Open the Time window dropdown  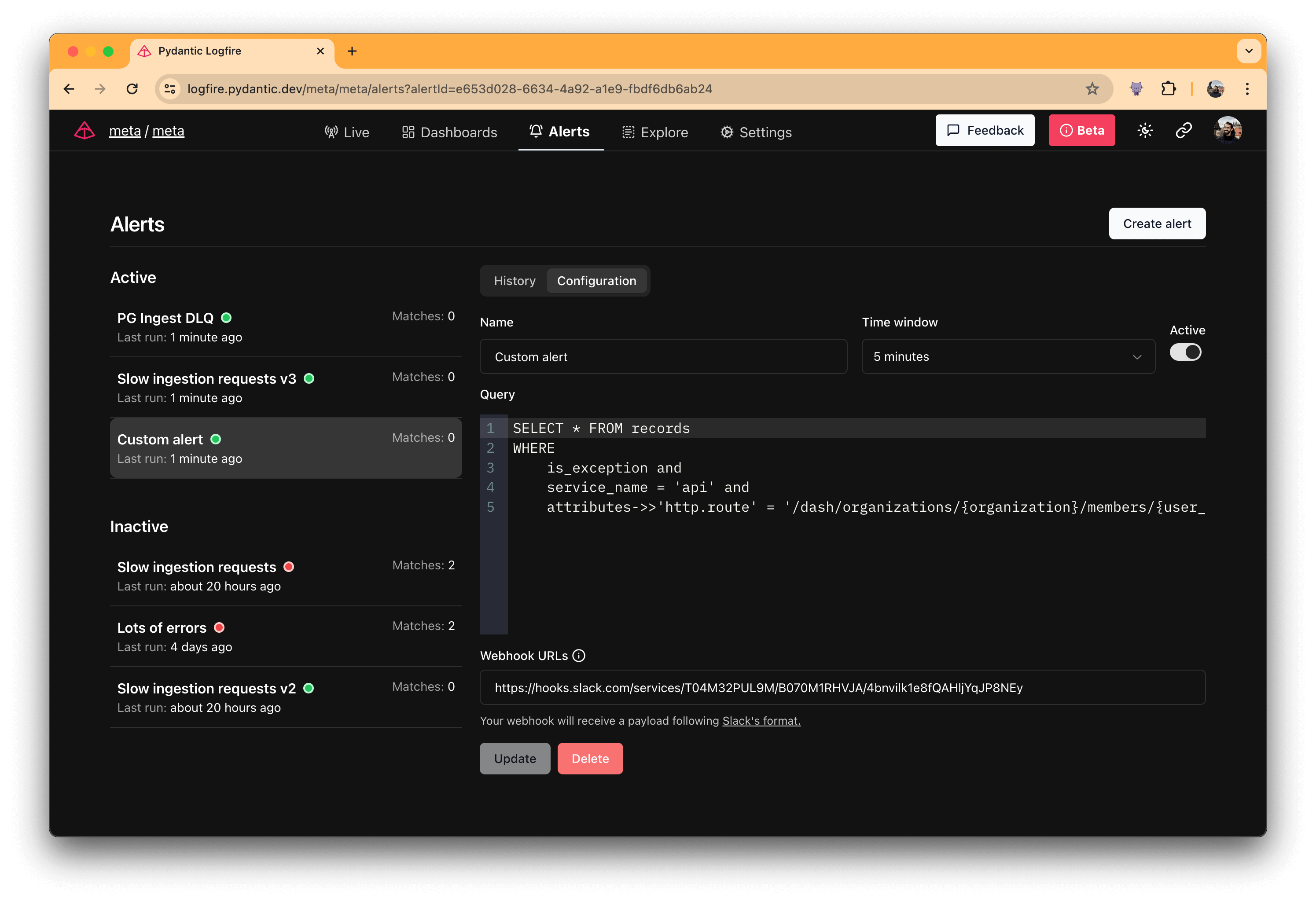[1008, 357]
